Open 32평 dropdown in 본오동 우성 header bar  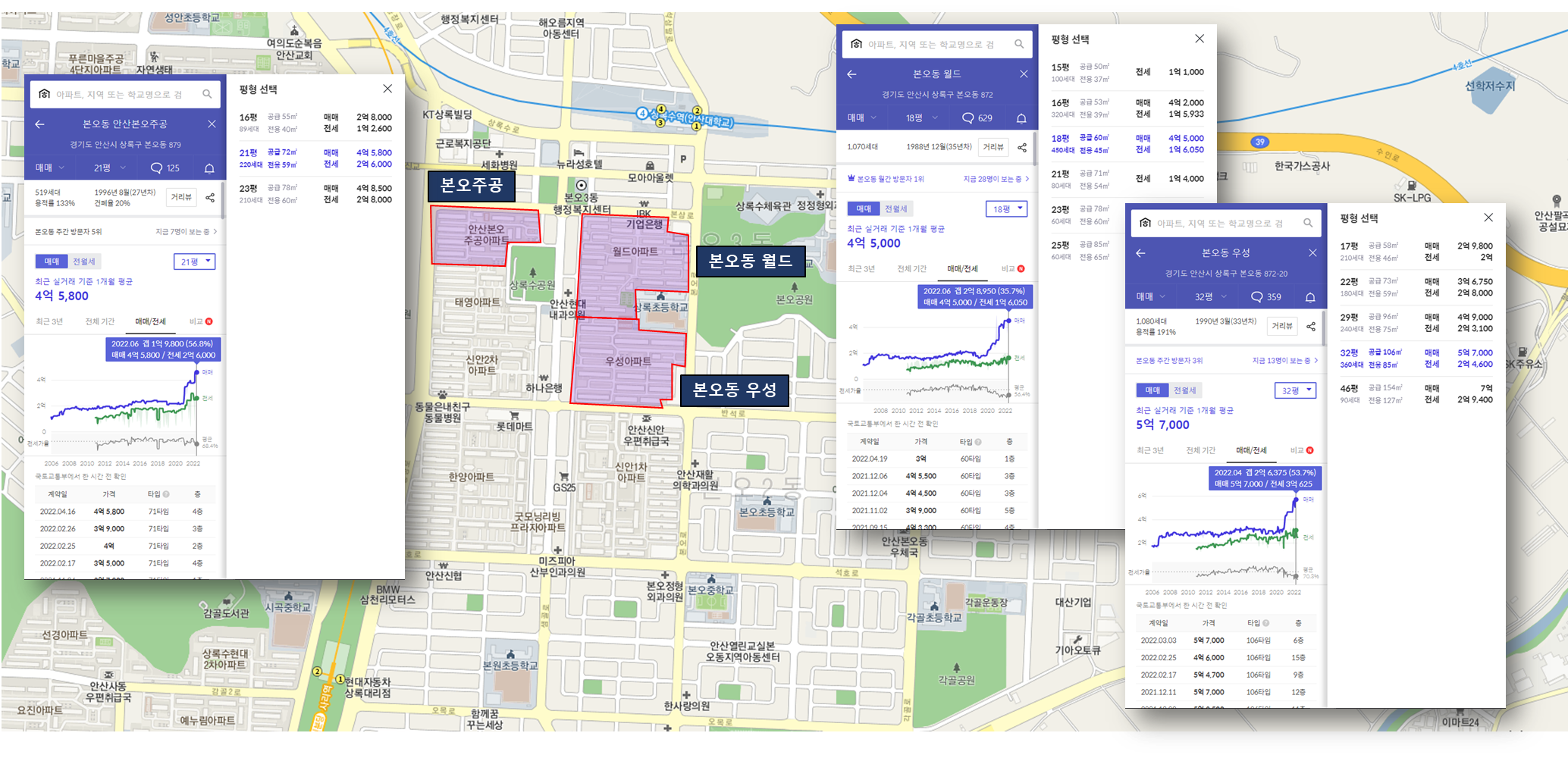click(1211, 296)
